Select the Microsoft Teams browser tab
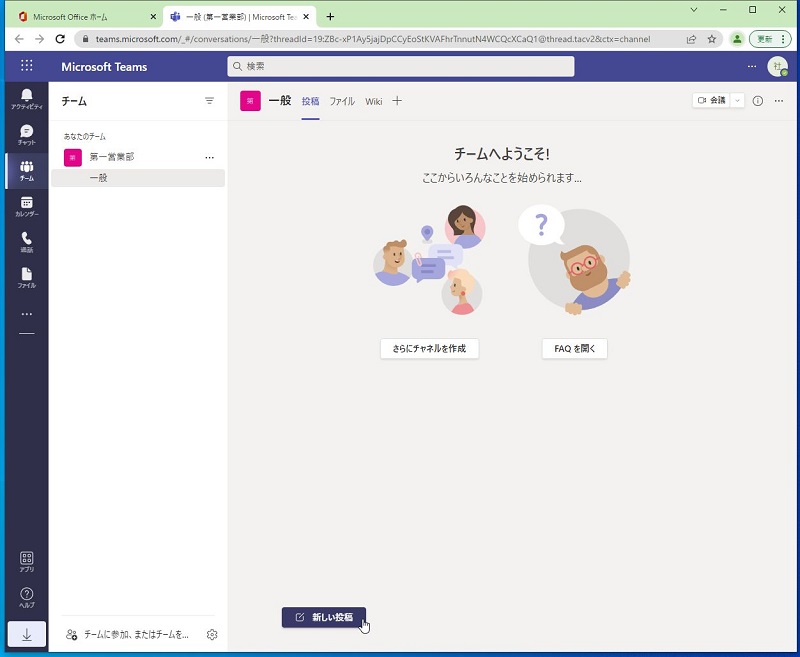 [x=240, y=17]
